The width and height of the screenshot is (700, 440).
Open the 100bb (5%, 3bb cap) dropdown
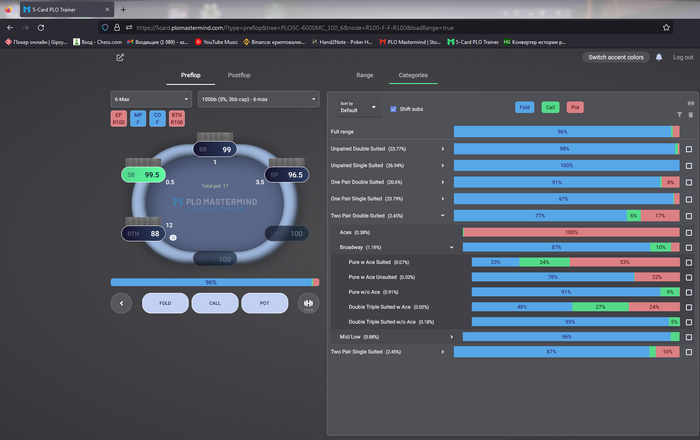(x=258, y=99)
